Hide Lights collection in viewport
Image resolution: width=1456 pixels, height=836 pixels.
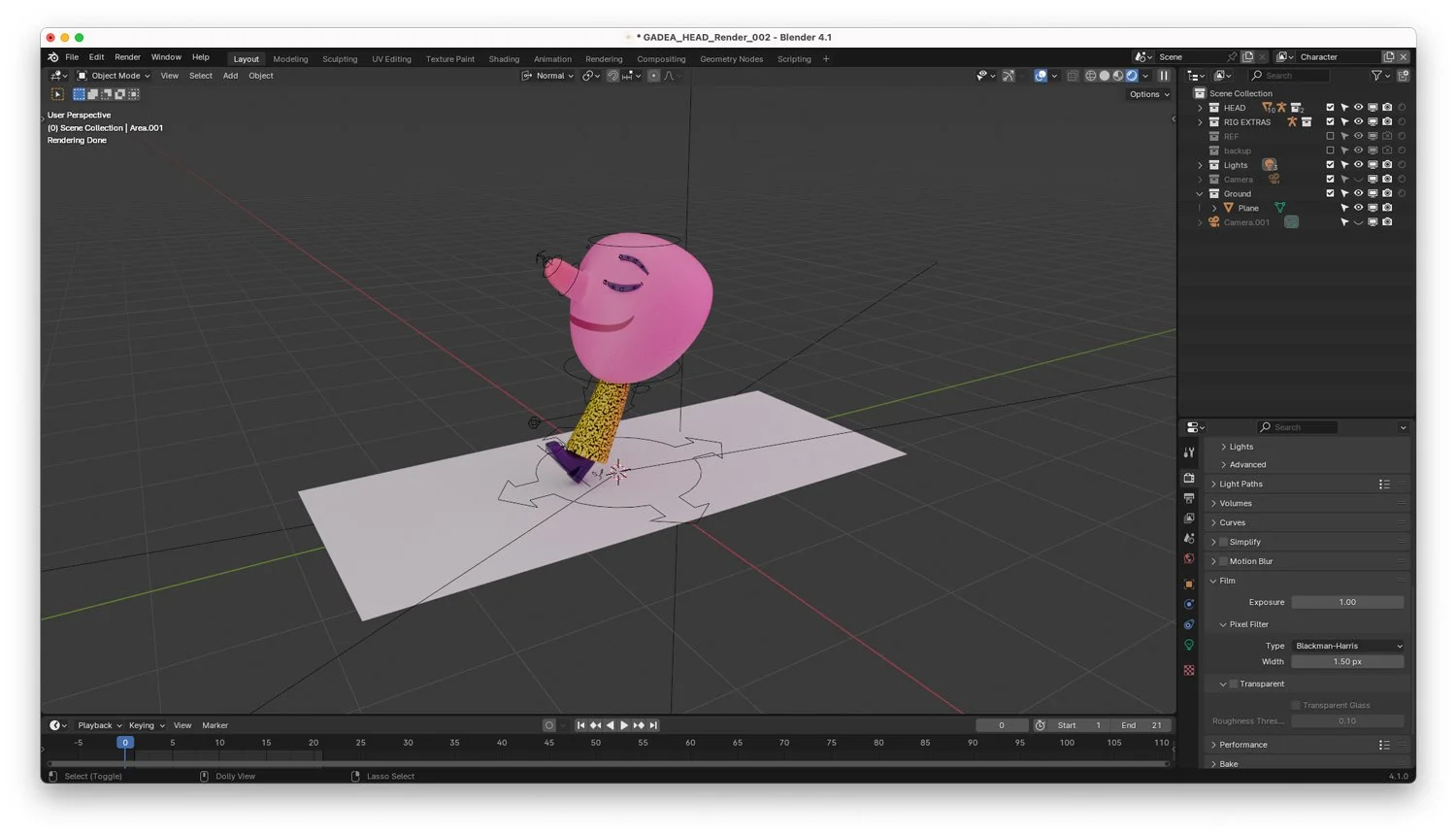point(1358,165)
